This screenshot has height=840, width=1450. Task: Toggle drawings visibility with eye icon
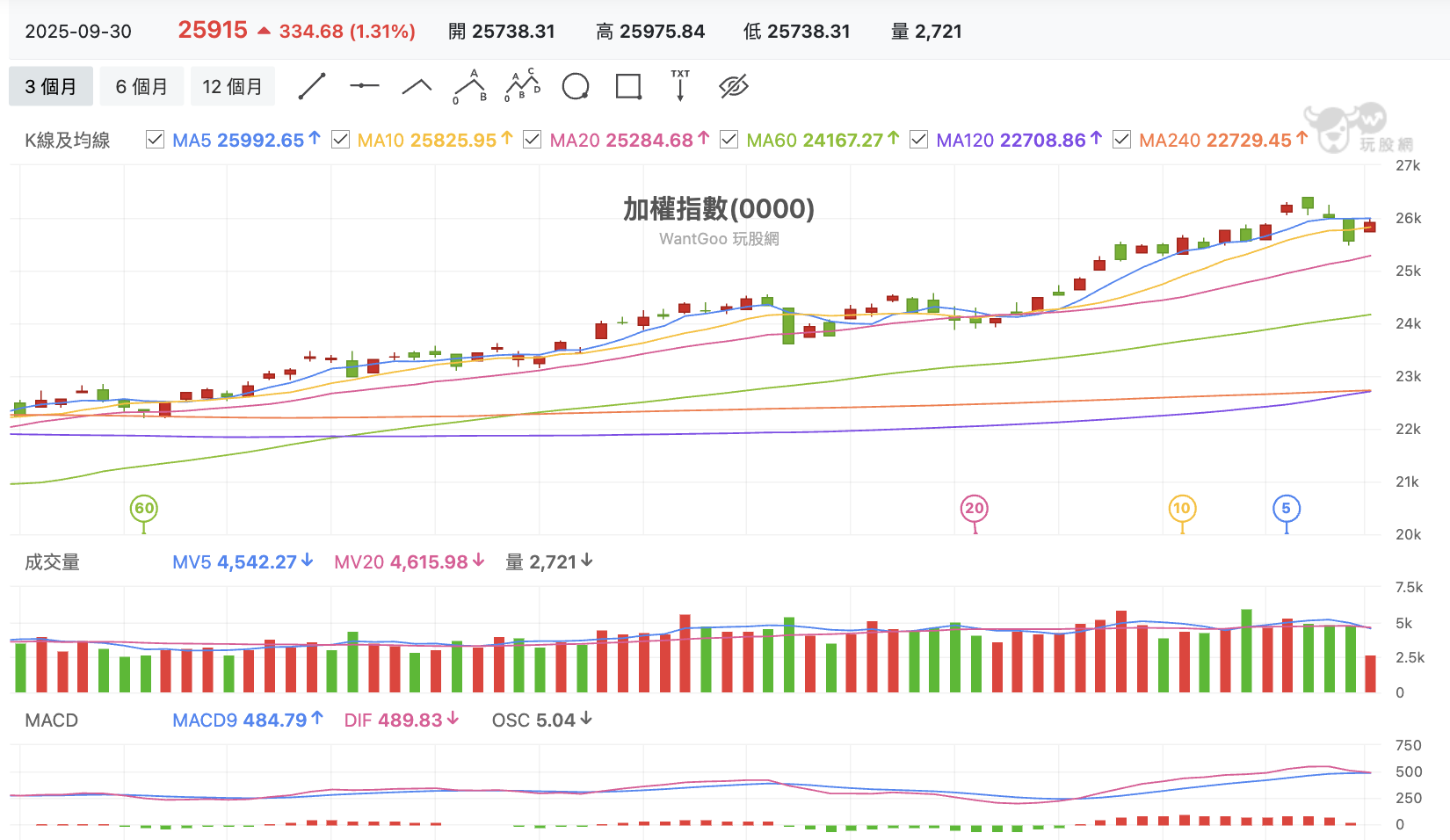pyautogui.click(x=733, y=86)
